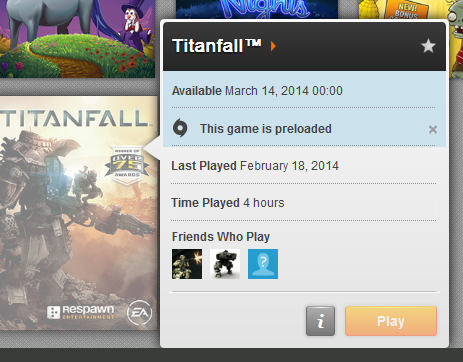This screenshot has height=362, width=463.
Task: Mark Titanfall as favorite with the star
Action: click(x=428, y=46)
